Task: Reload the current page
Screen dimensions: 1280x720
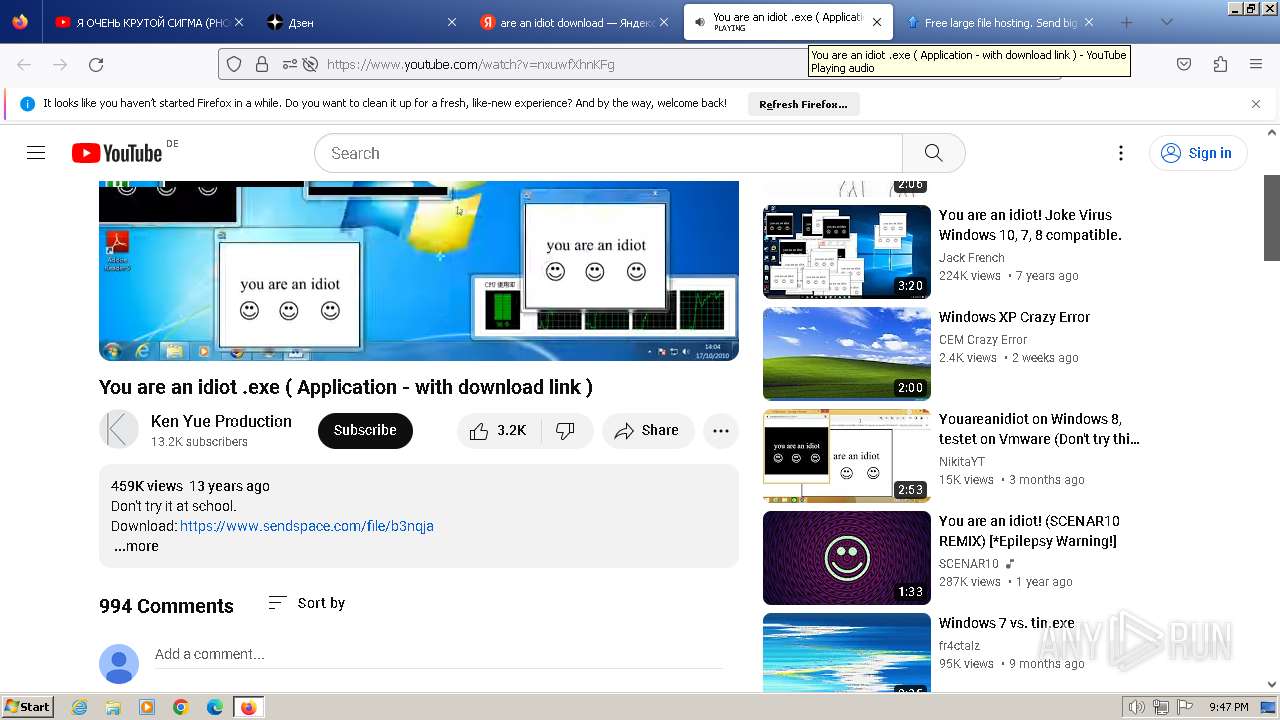Action: [96, 64]
